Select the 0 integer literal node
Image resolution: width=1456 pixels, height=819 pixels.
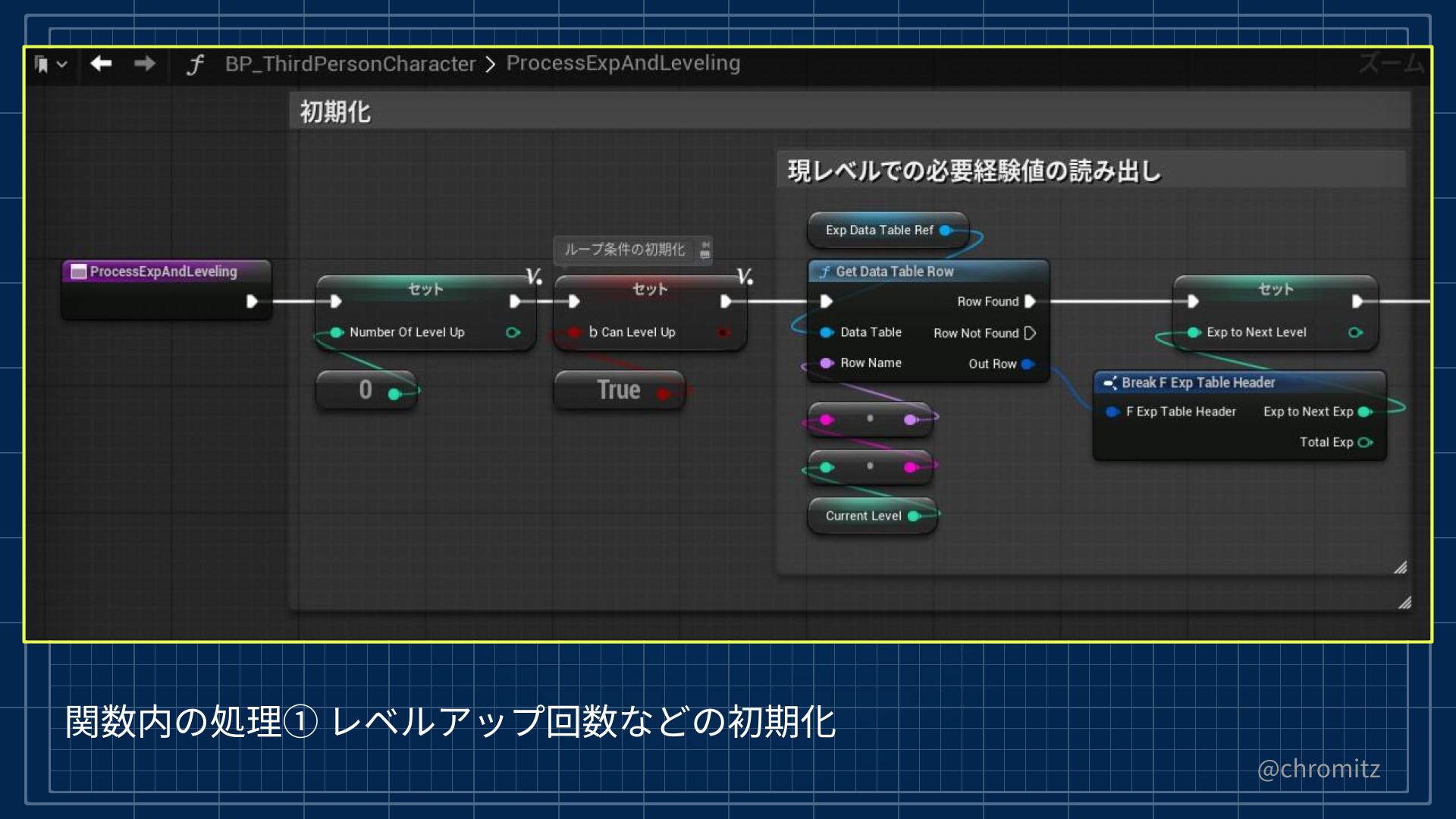[x=366, y=390]
